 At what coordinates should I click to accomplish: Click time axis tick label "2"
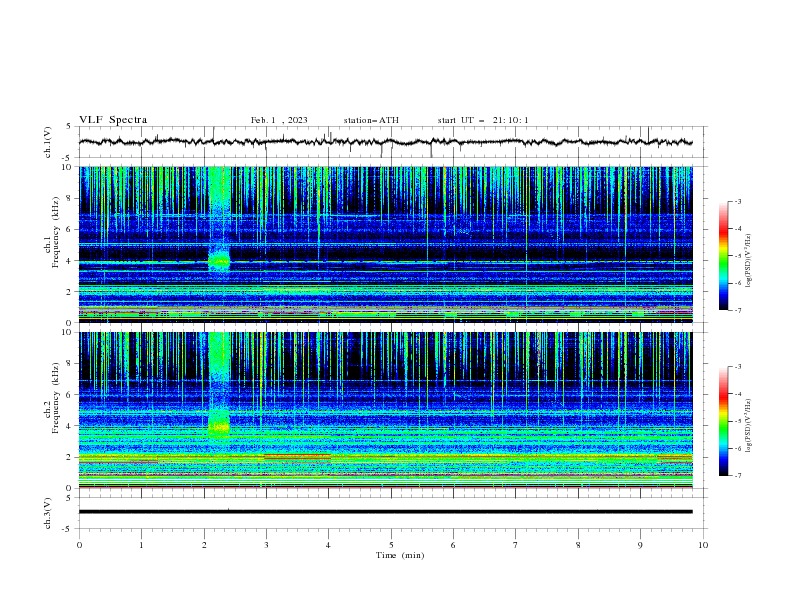(x=204, y=545)
